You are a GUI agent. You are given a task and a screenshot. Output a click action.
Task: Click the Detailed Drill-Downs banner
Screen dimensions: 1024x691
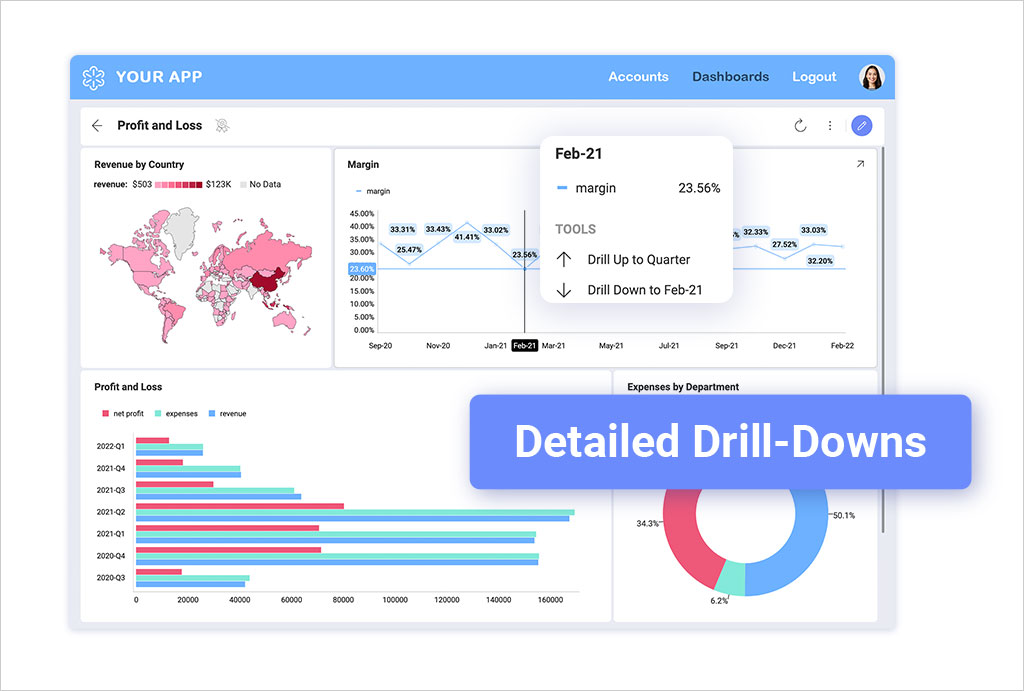click(x=720, y=442)
